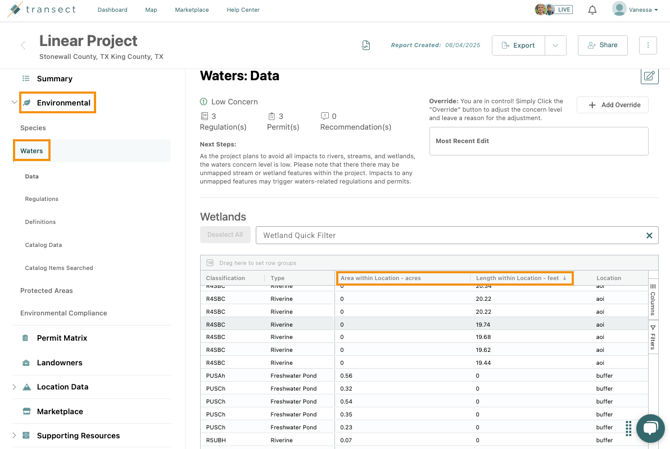The height and width of the screenshot is (449, 670).
Task: Sort by Area within Location - acres header
Action: pyautogui.click(x=380, y=278)
